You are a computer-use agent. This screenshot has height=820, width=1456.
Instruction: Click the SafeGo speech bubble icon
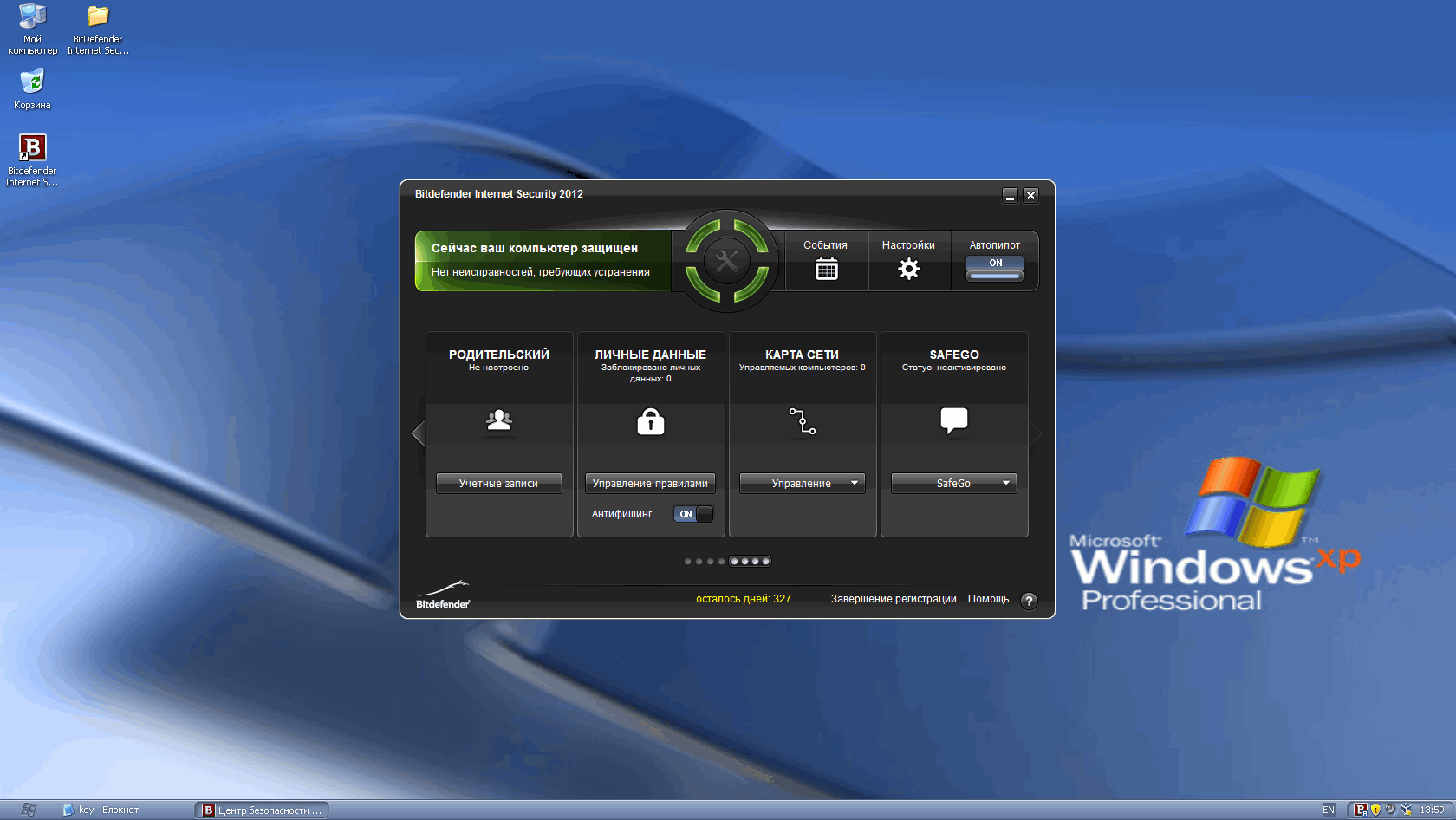point(954,420)
